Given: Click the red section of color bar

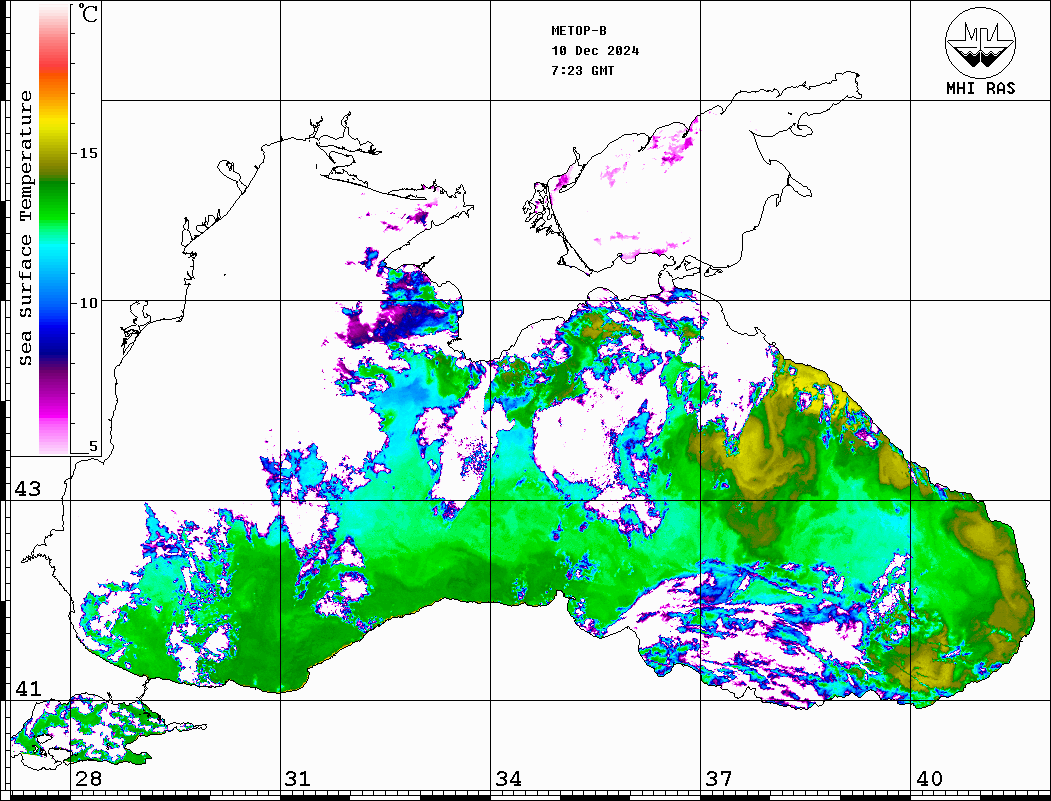Looking at the screenshot, I should click(54, 62).
